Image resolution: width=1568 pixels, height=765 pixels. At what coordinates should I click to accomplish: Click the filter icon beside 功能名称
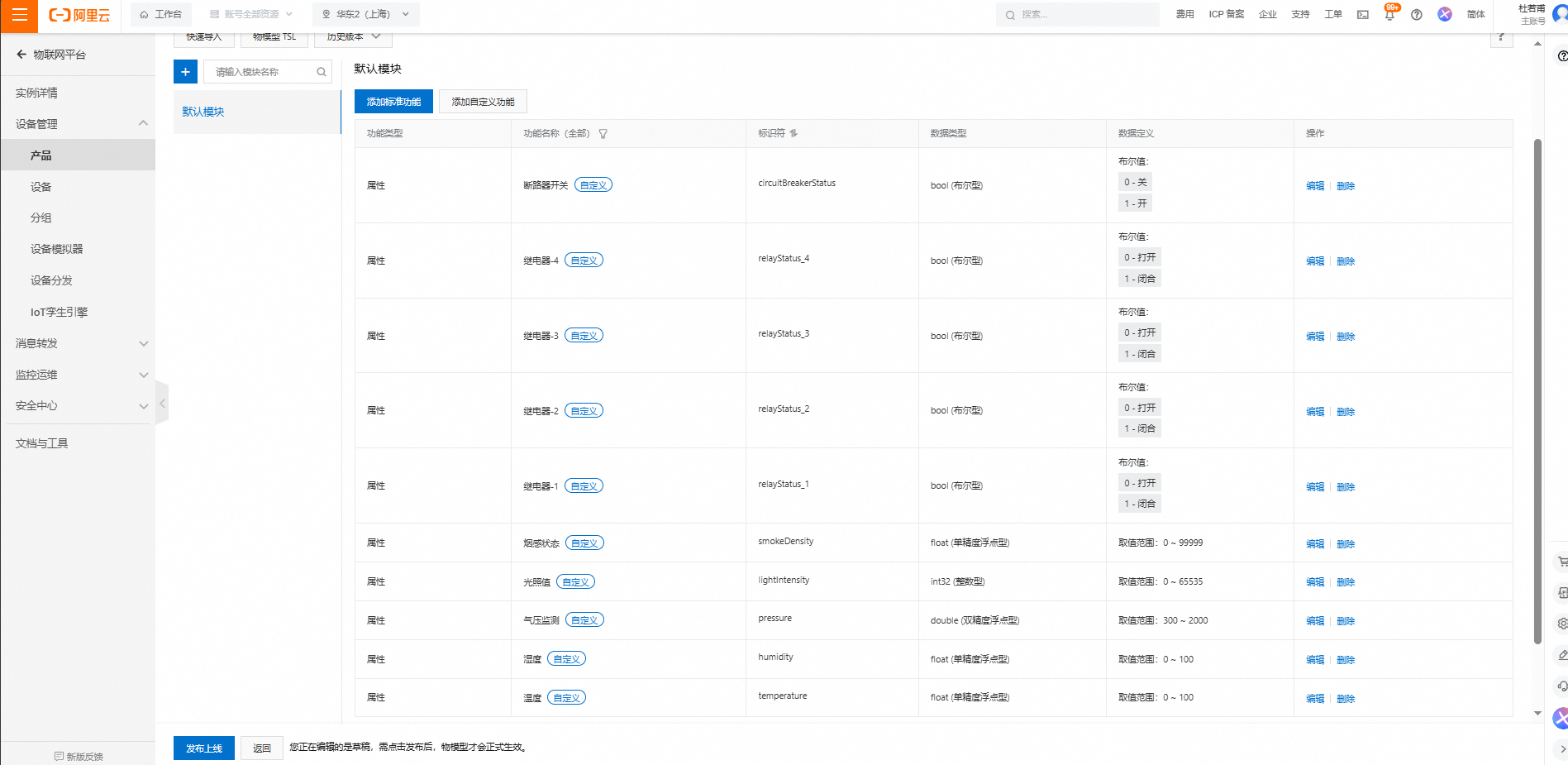click(603, 134)
